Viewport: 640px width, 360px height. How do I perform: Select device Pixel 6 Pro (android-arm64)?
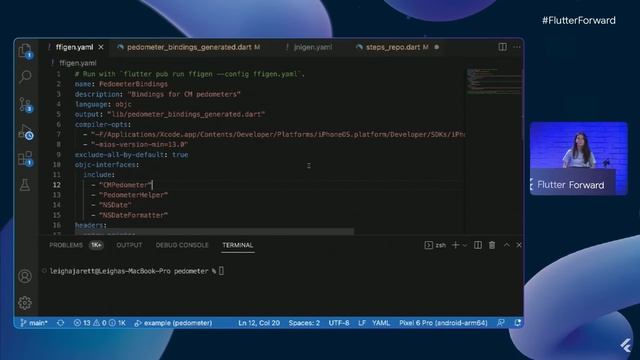click(443, 323)
